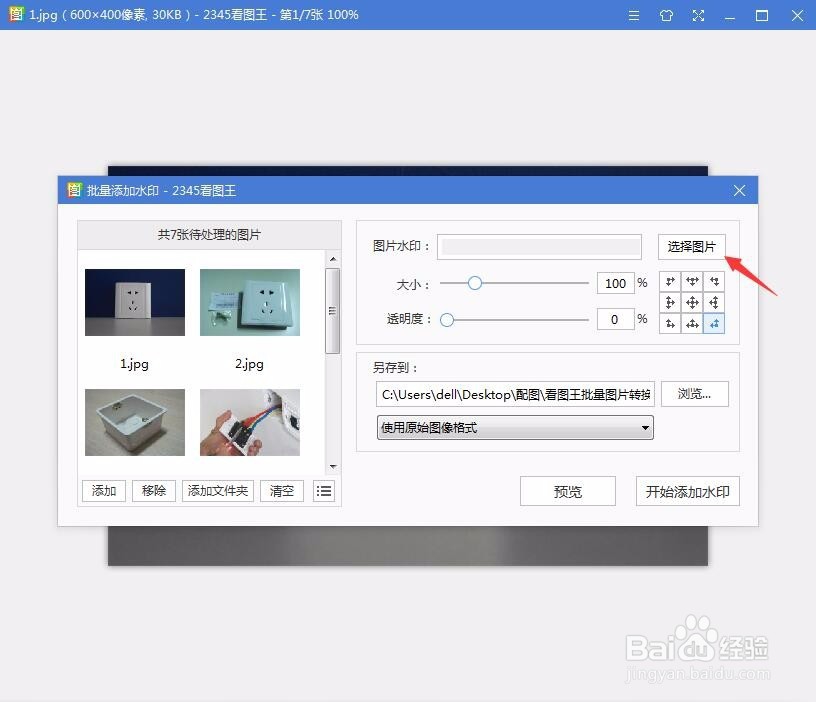816x702 pixels.
Task: Click the image list scroll up arrow
Action: pyautogui.click(x=333, y=259)
